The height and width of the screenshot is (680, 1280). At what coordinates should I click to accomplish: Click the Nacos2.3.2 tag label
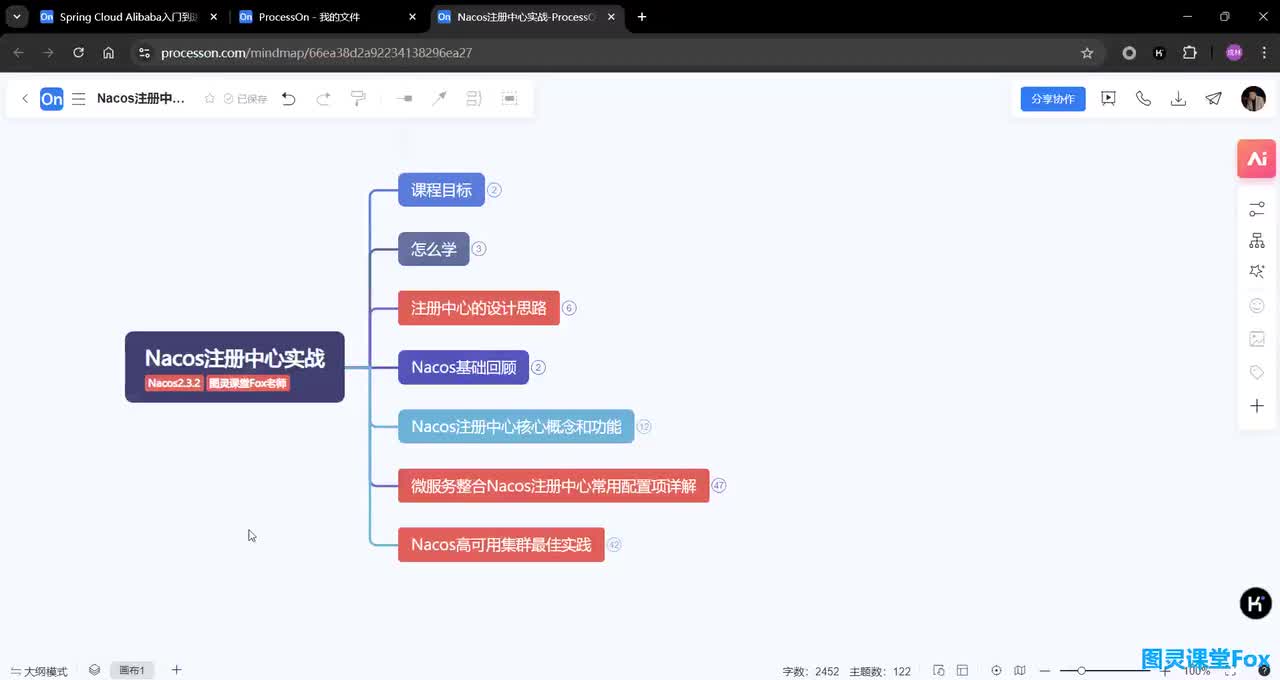174,384
